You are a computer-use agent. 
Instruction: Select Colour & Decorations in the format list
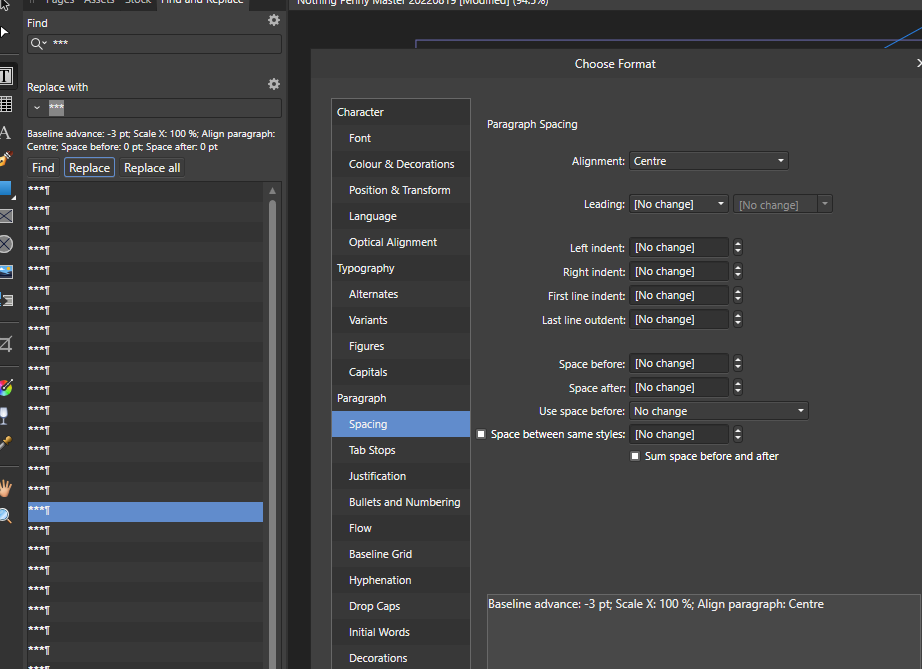(401, 164)
